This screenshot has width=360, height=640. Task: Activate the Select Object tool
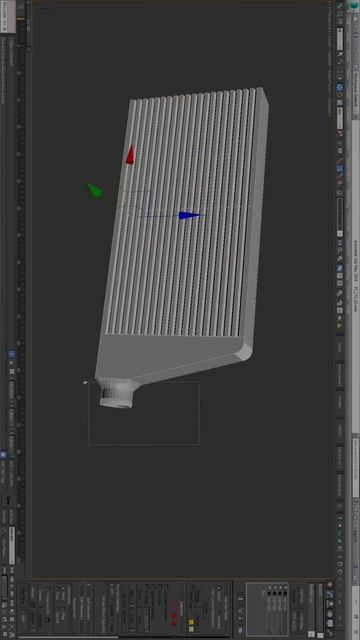click(340, 54)
